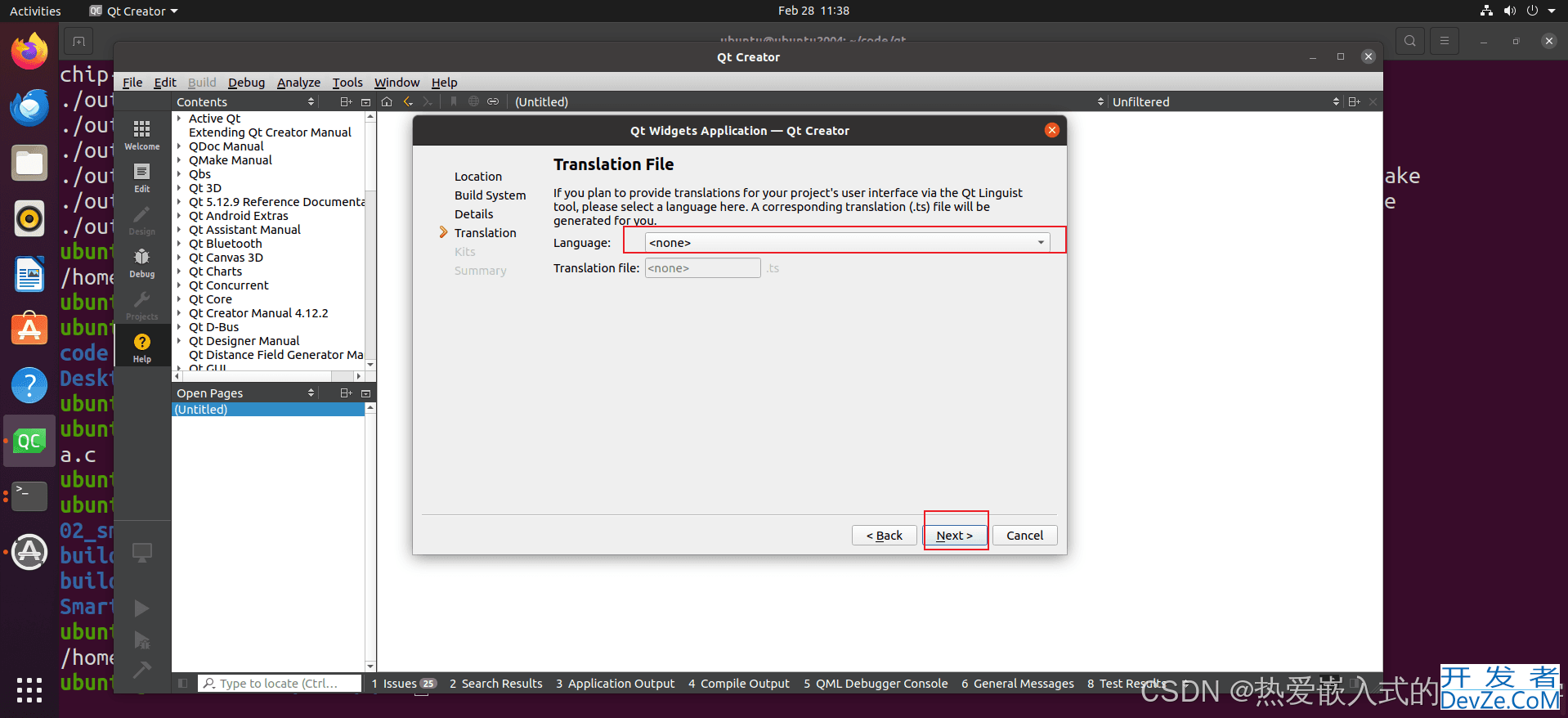Open the File menu
The image size is (1568, 718).
pos(132,83)
